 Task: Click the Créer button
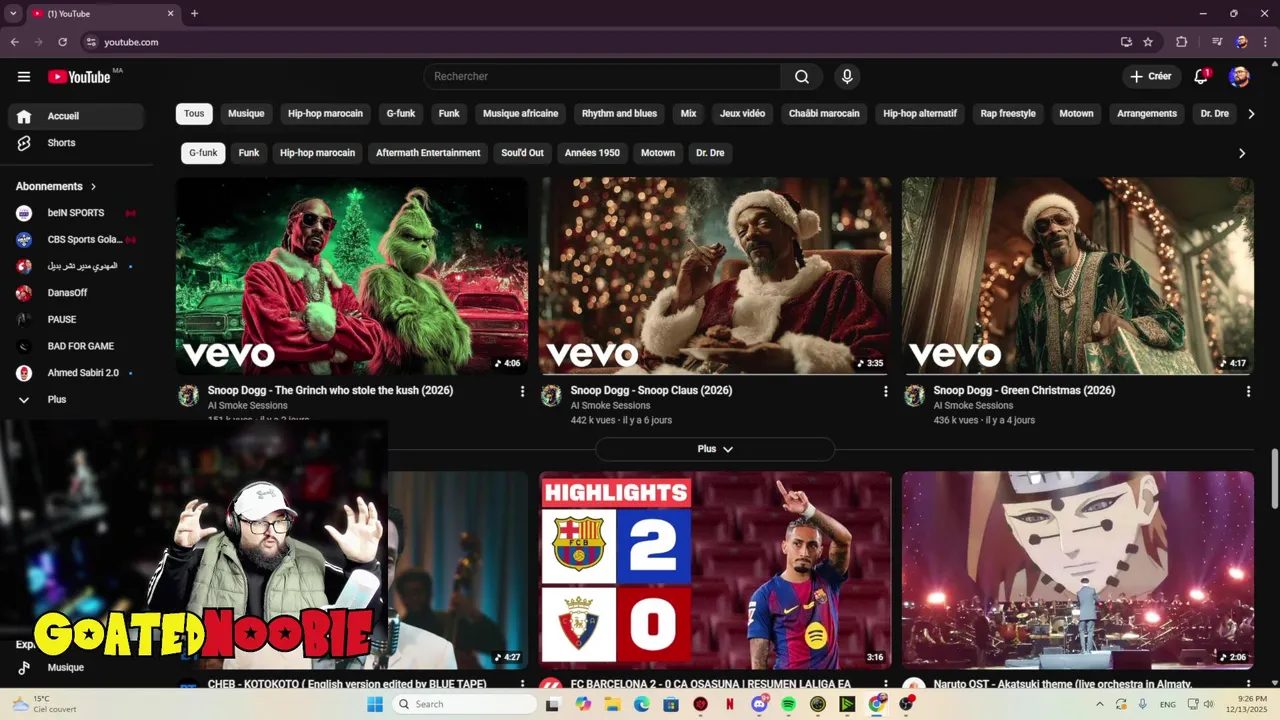tap(1150, 77)
